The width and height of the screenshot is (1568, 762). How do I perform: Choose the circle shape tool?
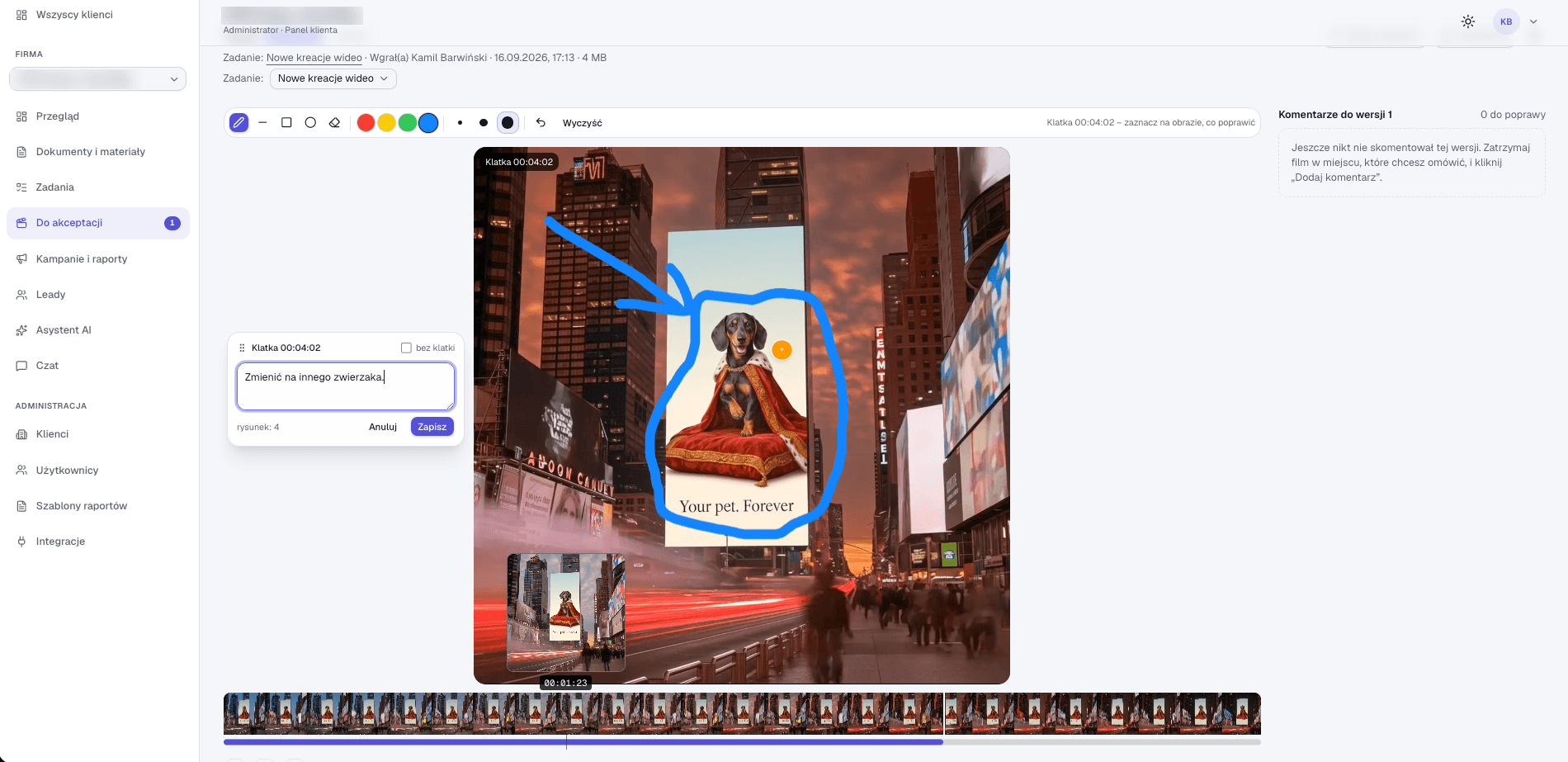(310, 122)
